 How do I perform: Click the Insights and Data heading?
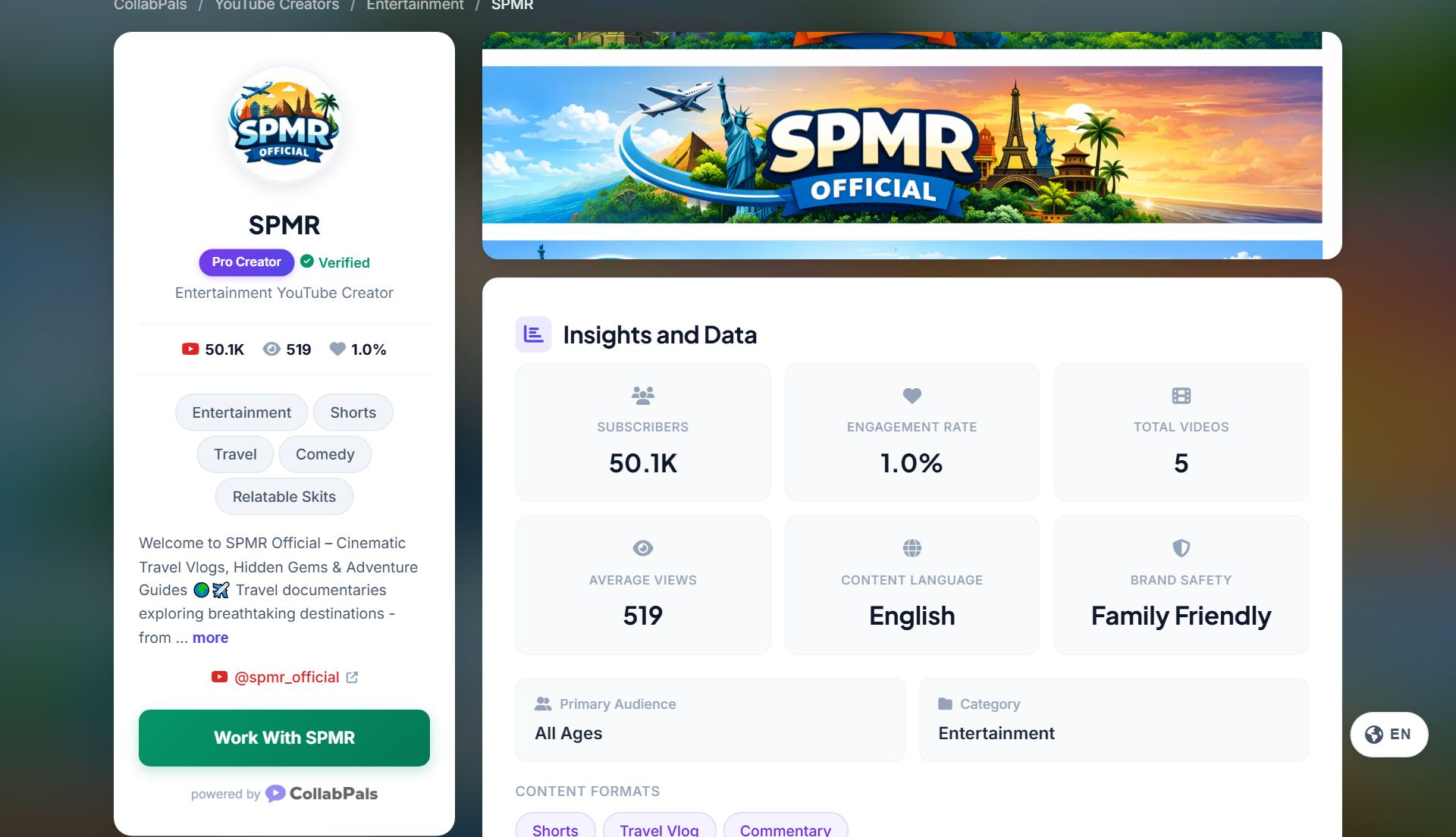(x=660, y=334)
